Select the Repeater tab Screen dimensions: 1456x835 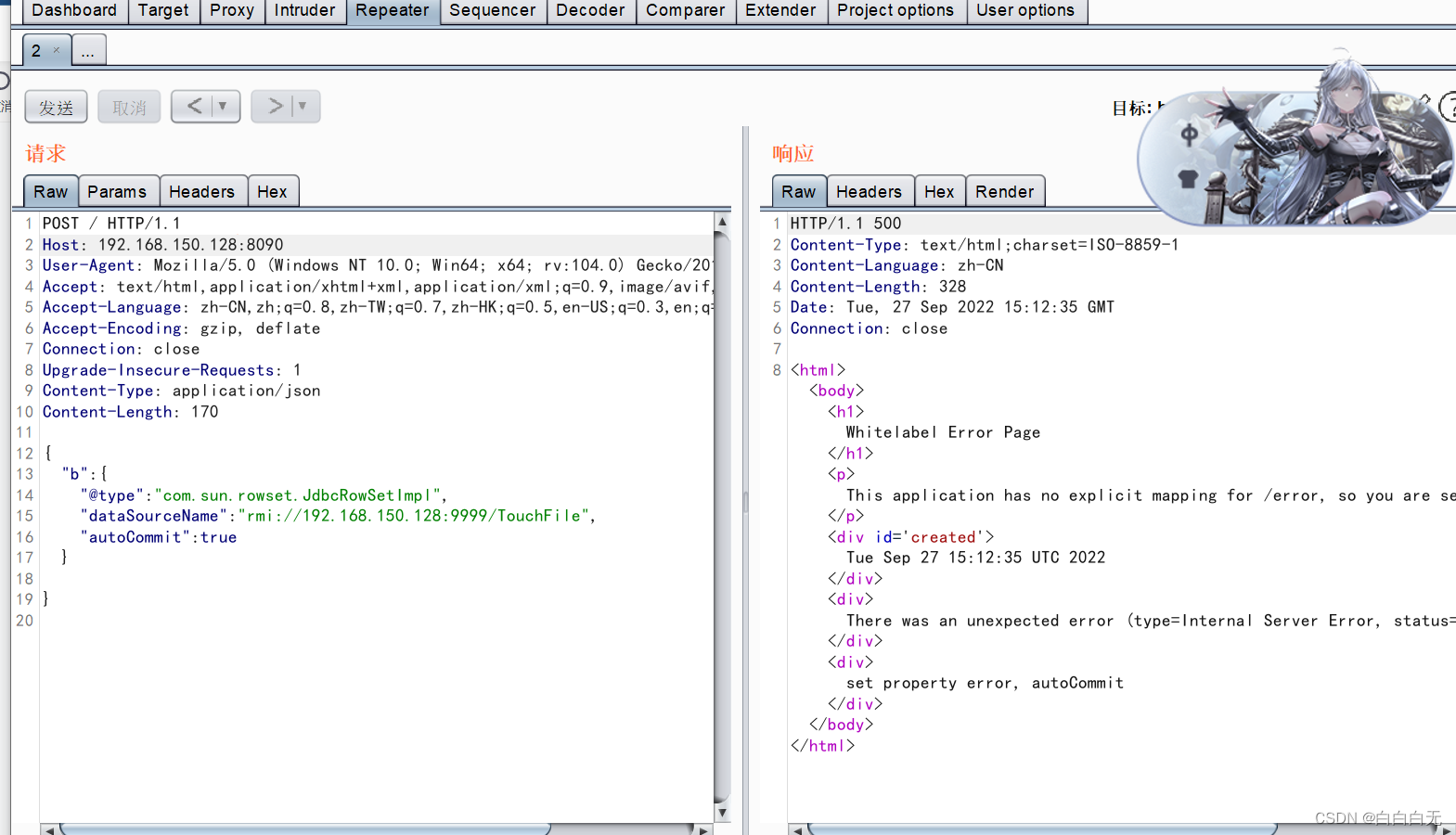pyautogui.click(x=393, y=11)
